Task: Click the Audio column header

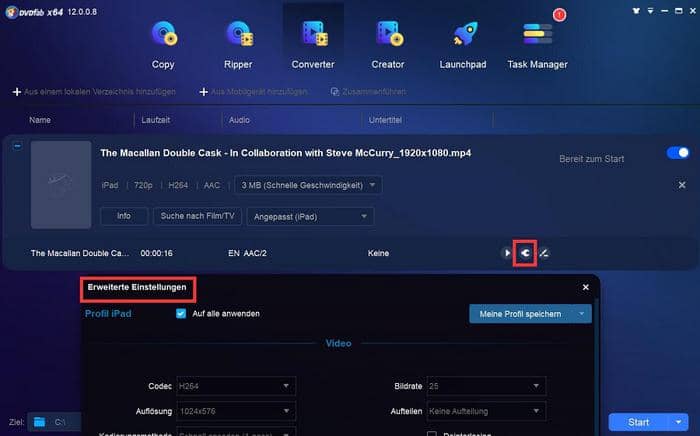Action: pos(239,120)
